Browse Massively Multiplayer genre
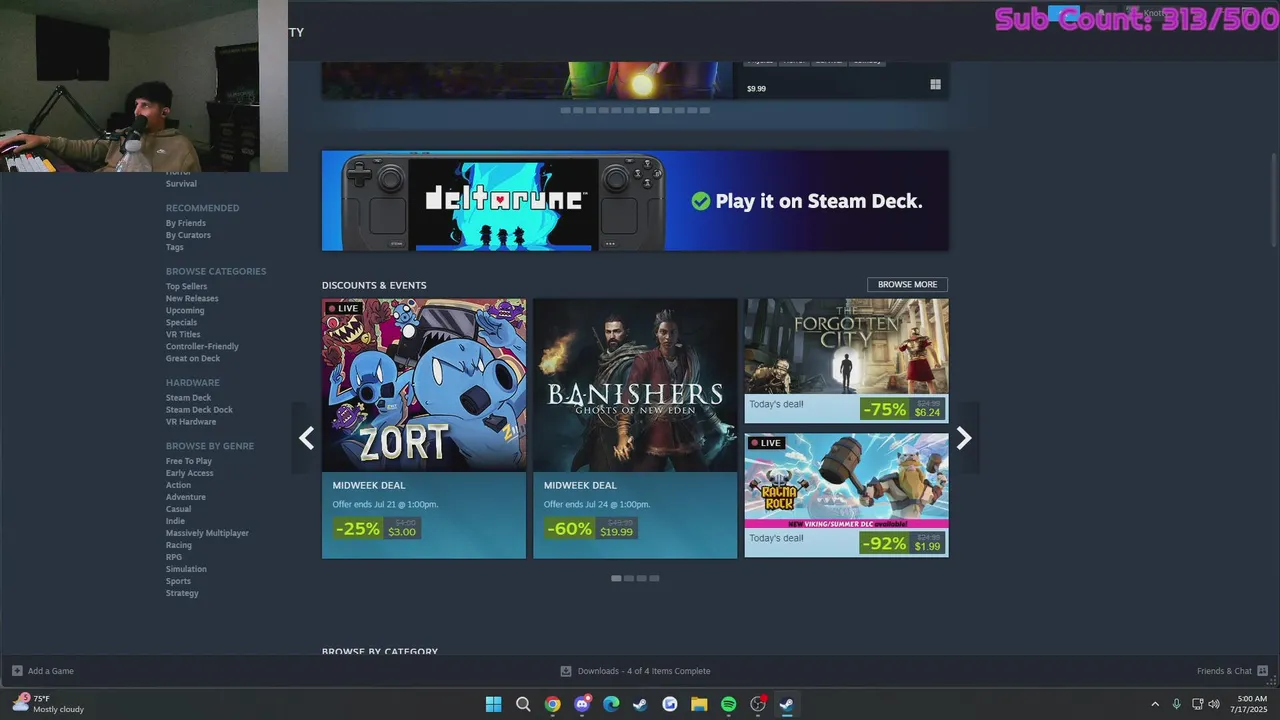Image resolution: width=1280 pixels, height=720 pixels. click(207, 533)
